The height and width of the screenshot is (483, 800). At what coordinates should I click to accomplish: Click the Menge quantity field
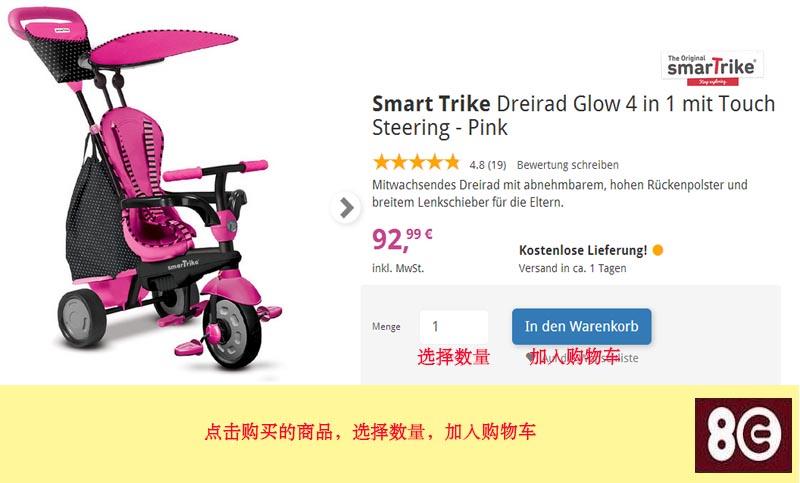[x=454, y=326]
